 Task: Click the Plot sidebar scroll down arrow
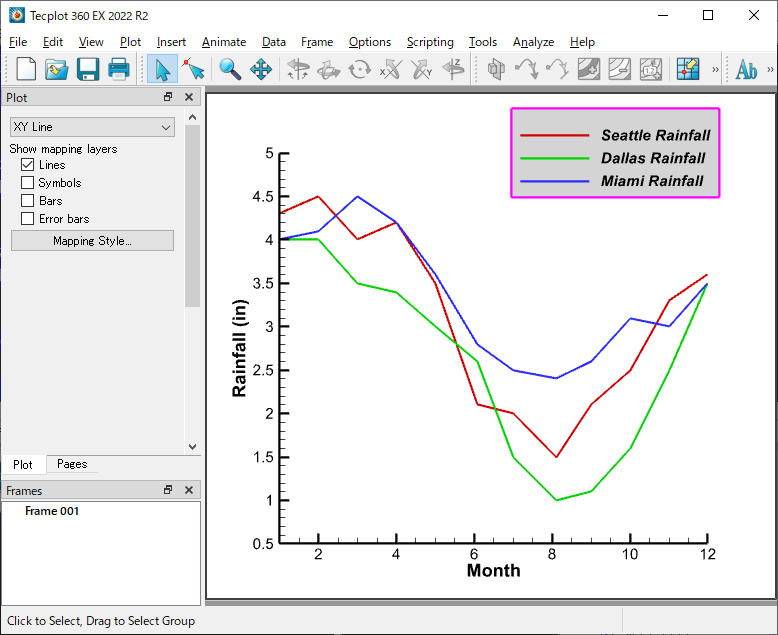[x=193, y=446]
